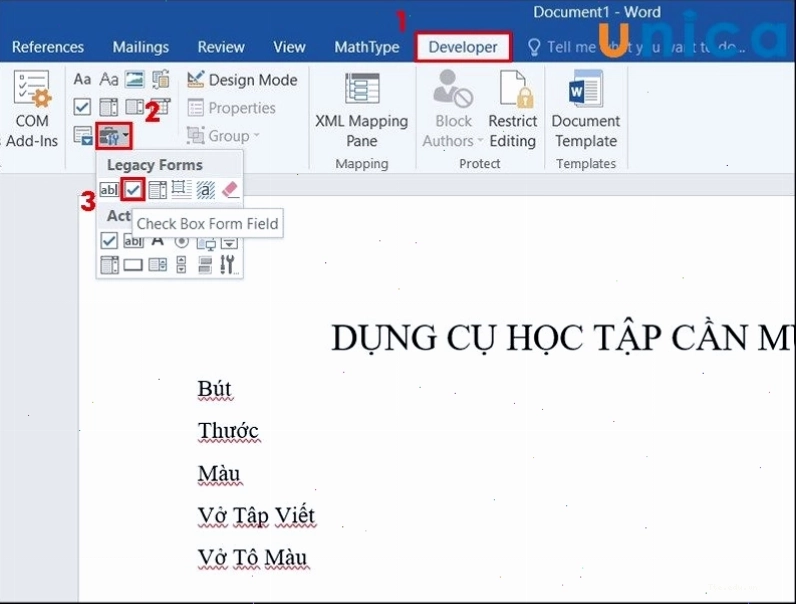Open the Review tab
Image resolution: width=796 pixels, height=604 pixels.
[x=221, y=47]
